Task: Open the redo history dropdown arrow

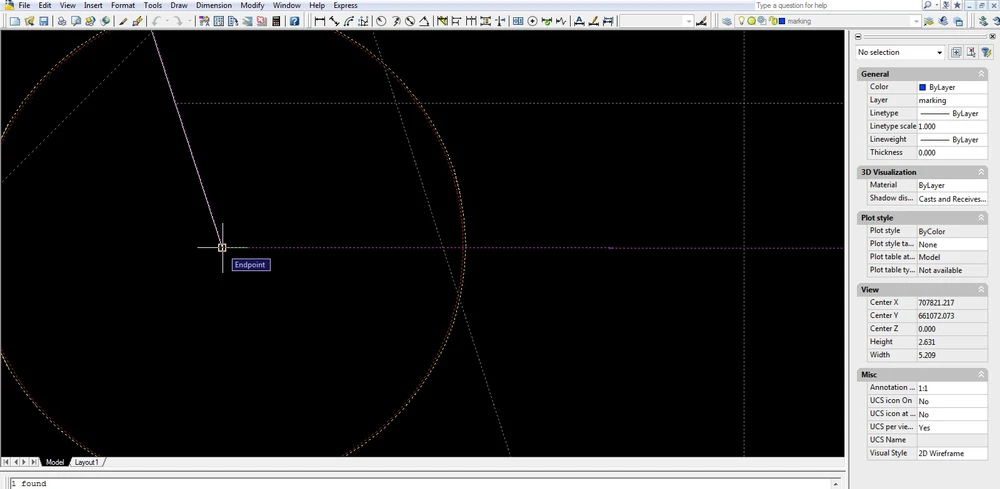Action: coord(189,21)
